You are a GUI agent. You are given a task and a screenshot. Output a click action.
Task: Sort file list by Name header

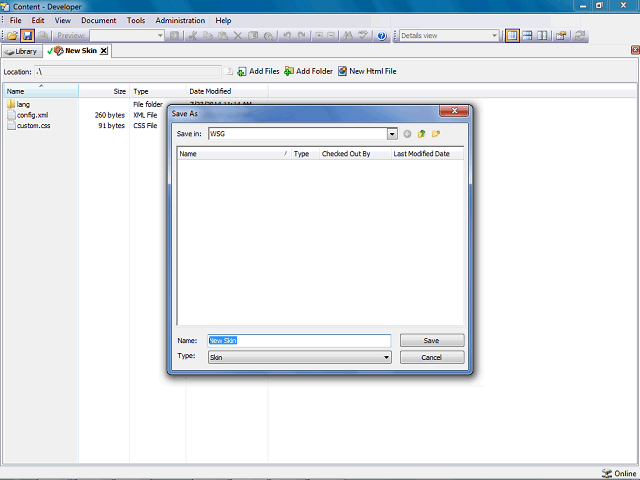[x=41, y=91]
